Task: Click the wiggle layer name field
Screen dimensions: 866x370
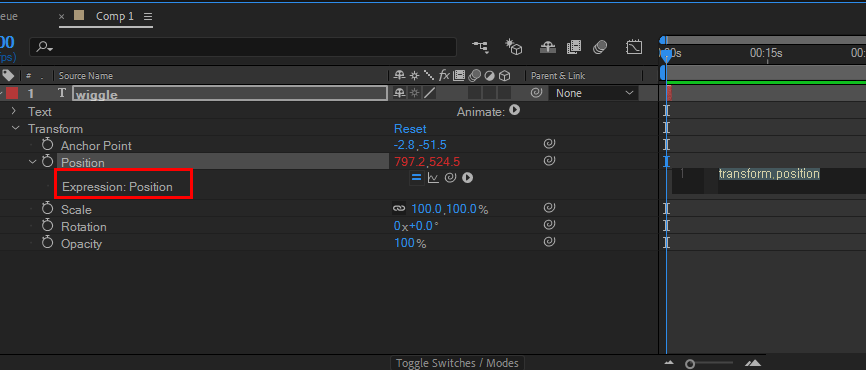Action: click(x=230, y=93)
